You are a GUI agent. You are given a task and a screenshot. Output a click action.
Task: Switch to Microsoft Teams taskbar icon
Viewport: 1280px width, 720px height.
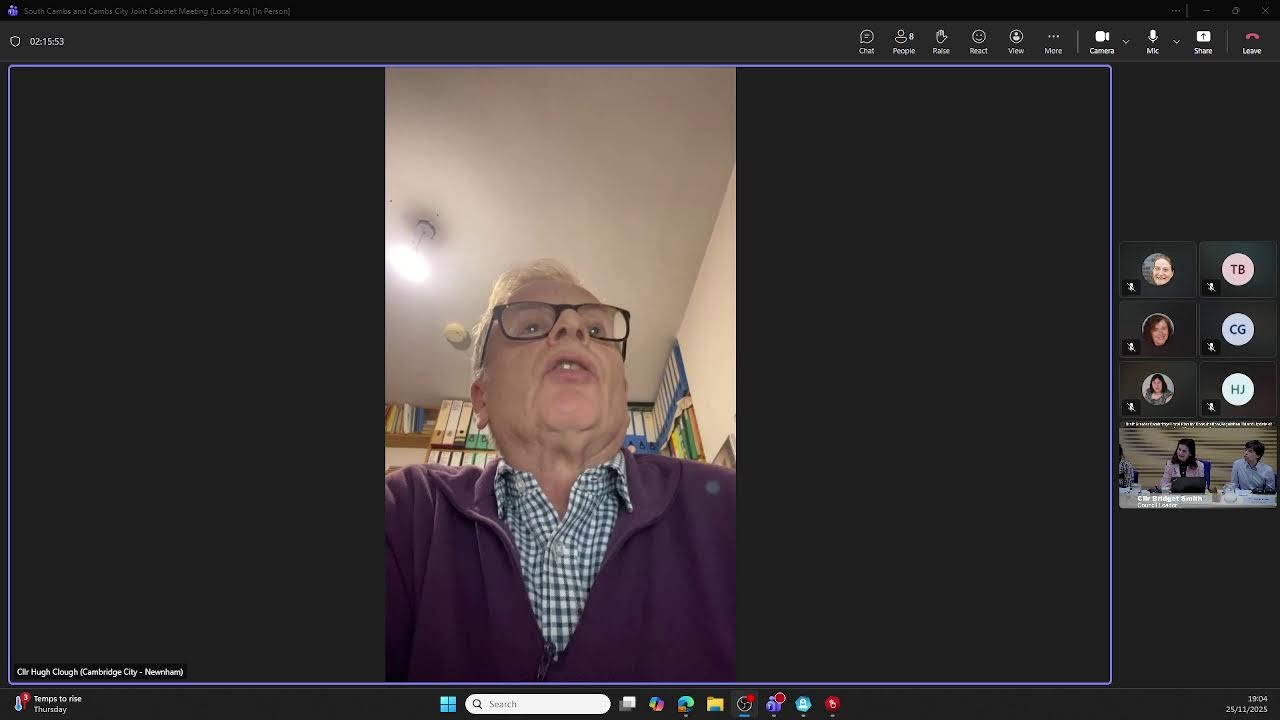point(774,704)
